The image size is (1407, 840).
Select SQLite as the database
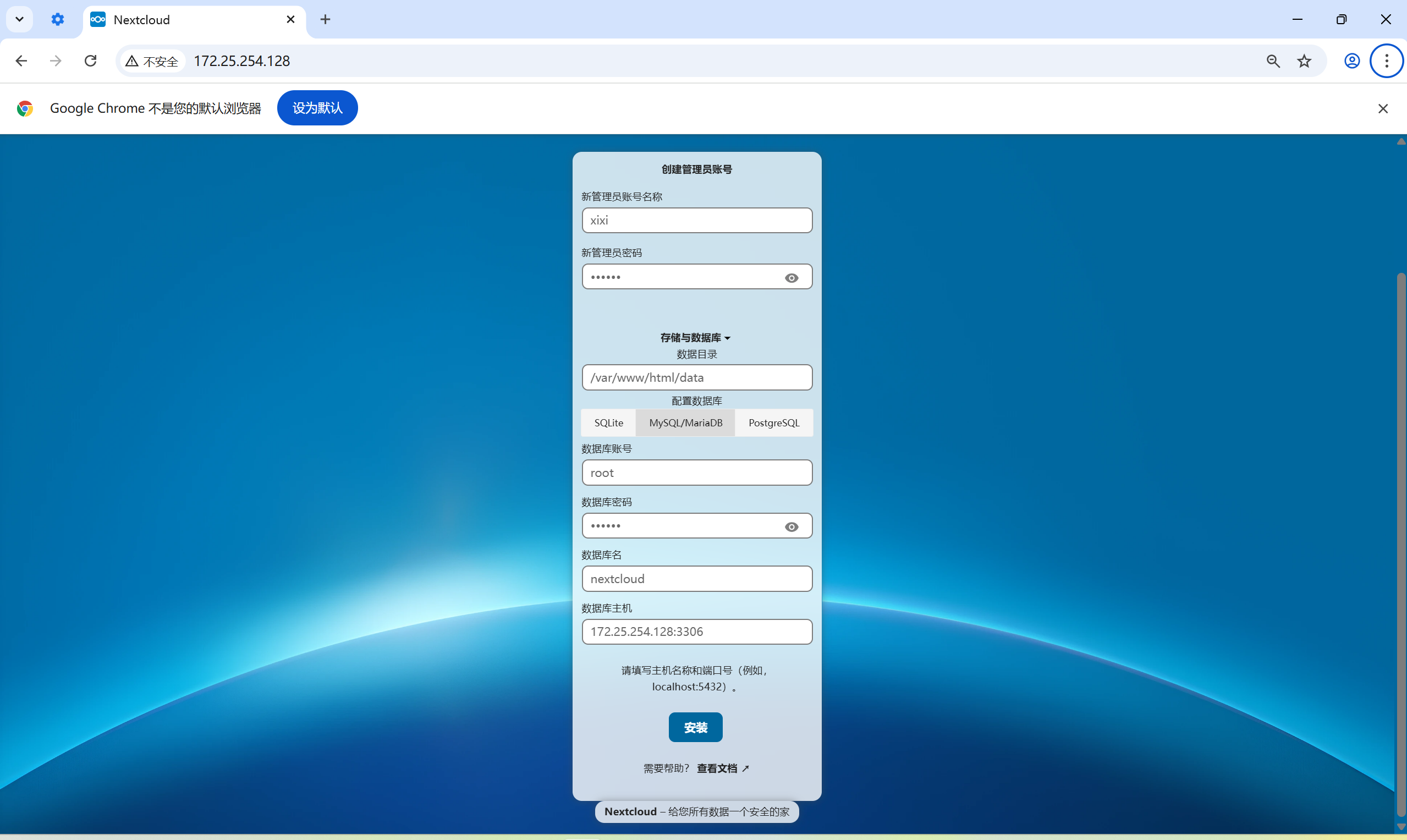[608, 423]
